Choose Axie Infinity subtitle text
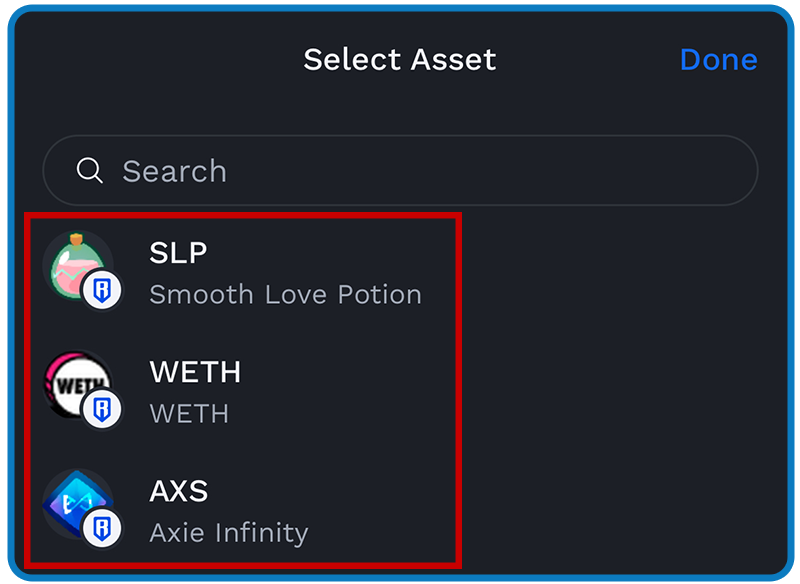The height and width of the screenshot is (584, 800). (x=229, y=534)
